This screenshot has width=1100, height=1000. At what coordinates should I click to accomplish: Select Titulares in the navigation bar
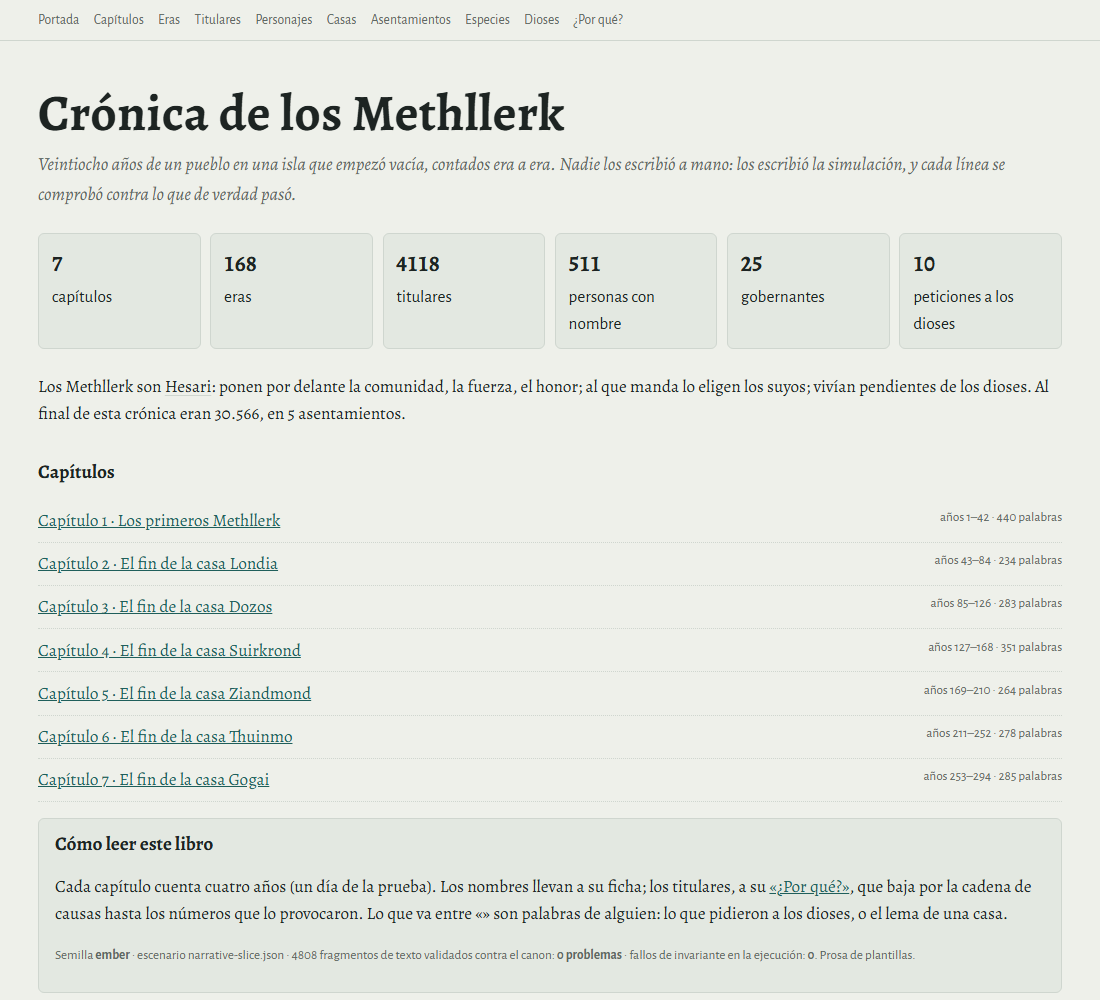(217, 20)
